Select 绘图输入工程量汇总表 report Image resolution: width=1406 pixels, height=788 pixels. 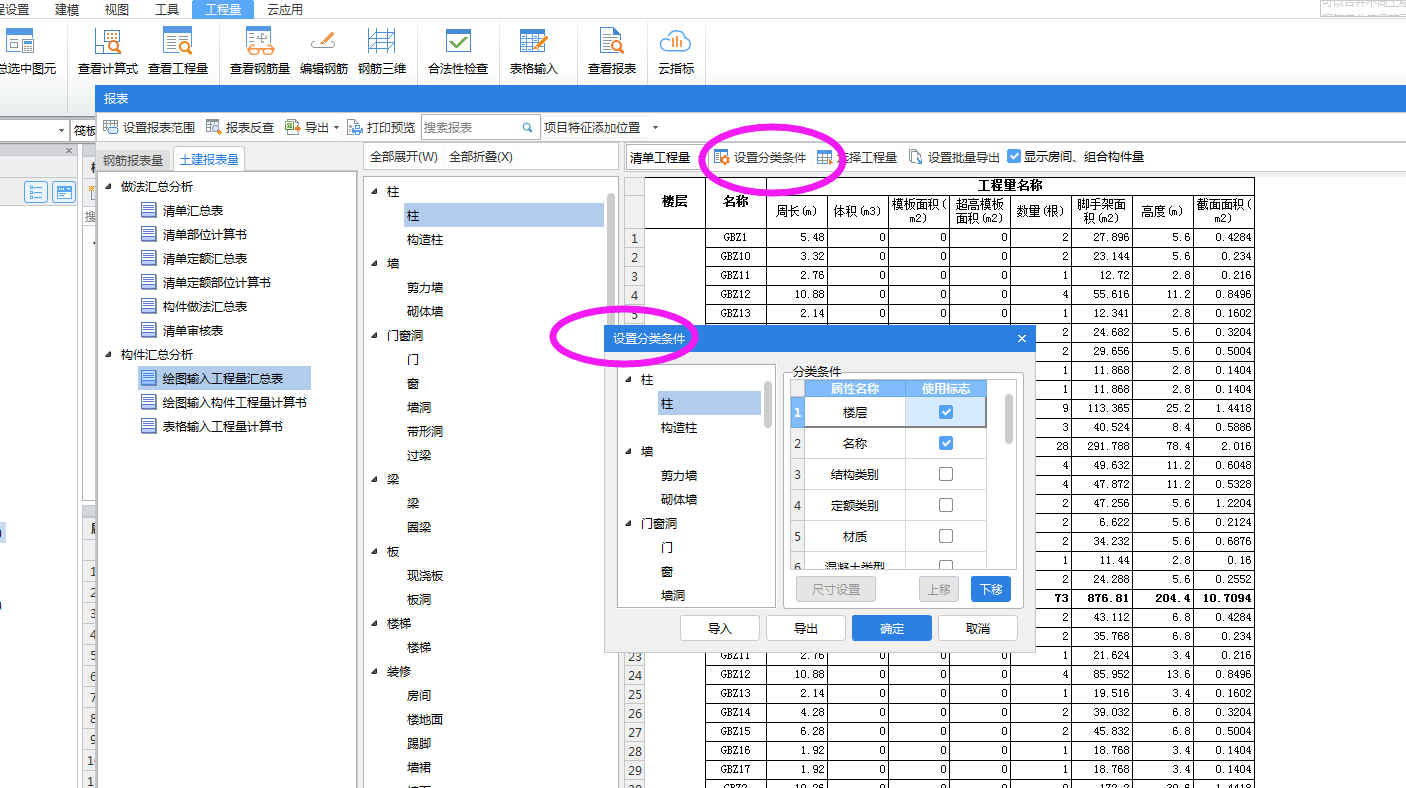coord(224,378)
